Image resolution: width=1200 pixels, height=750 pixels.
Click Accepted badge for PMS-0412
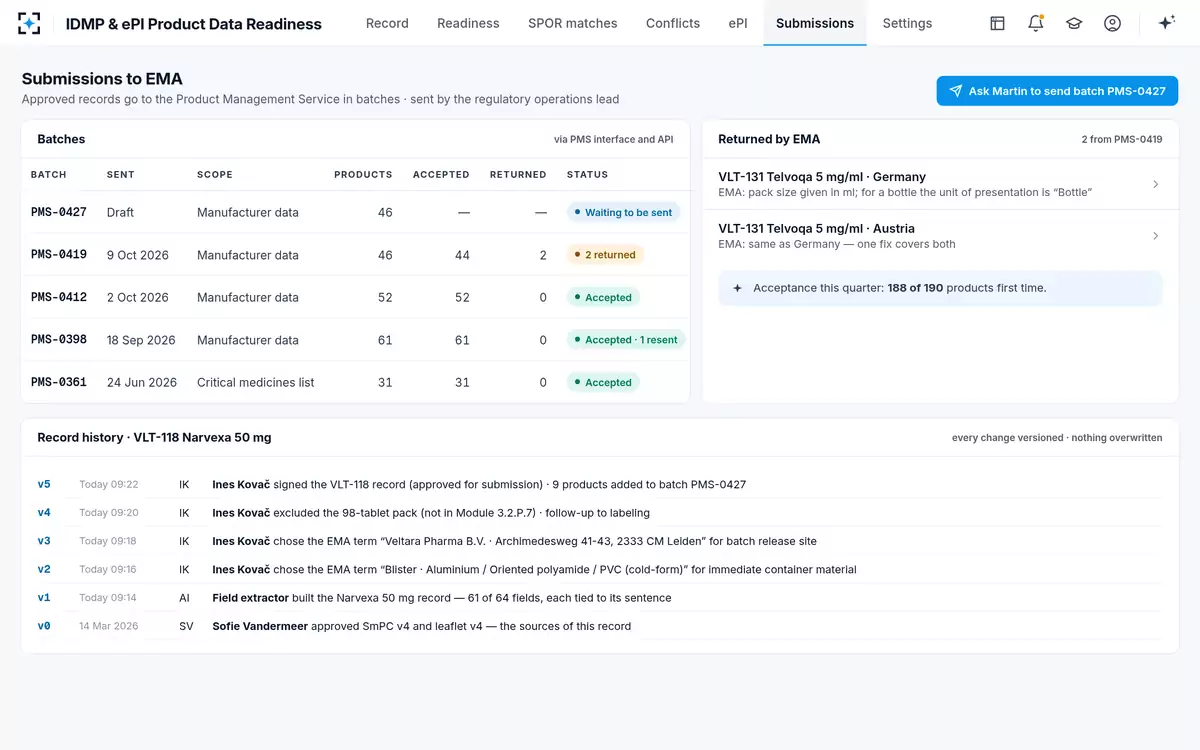pos(603,297)
